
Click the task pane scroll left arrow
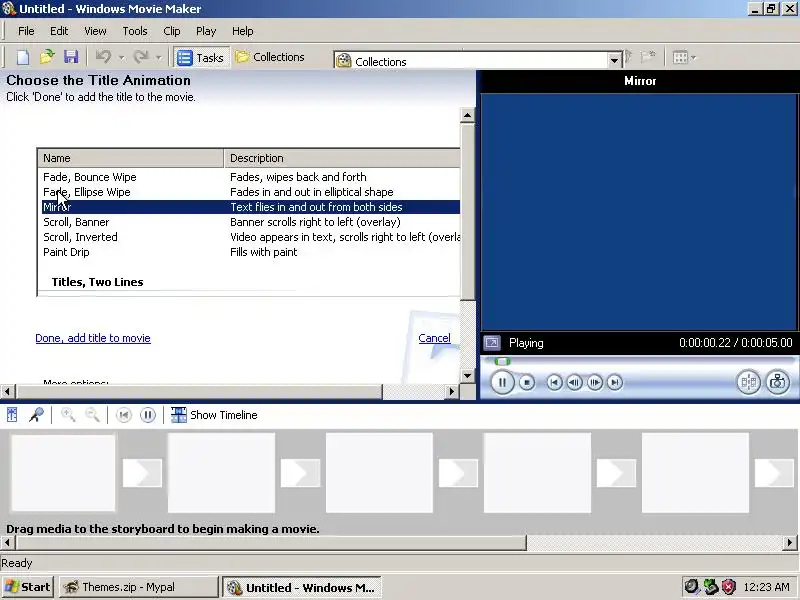8,391
